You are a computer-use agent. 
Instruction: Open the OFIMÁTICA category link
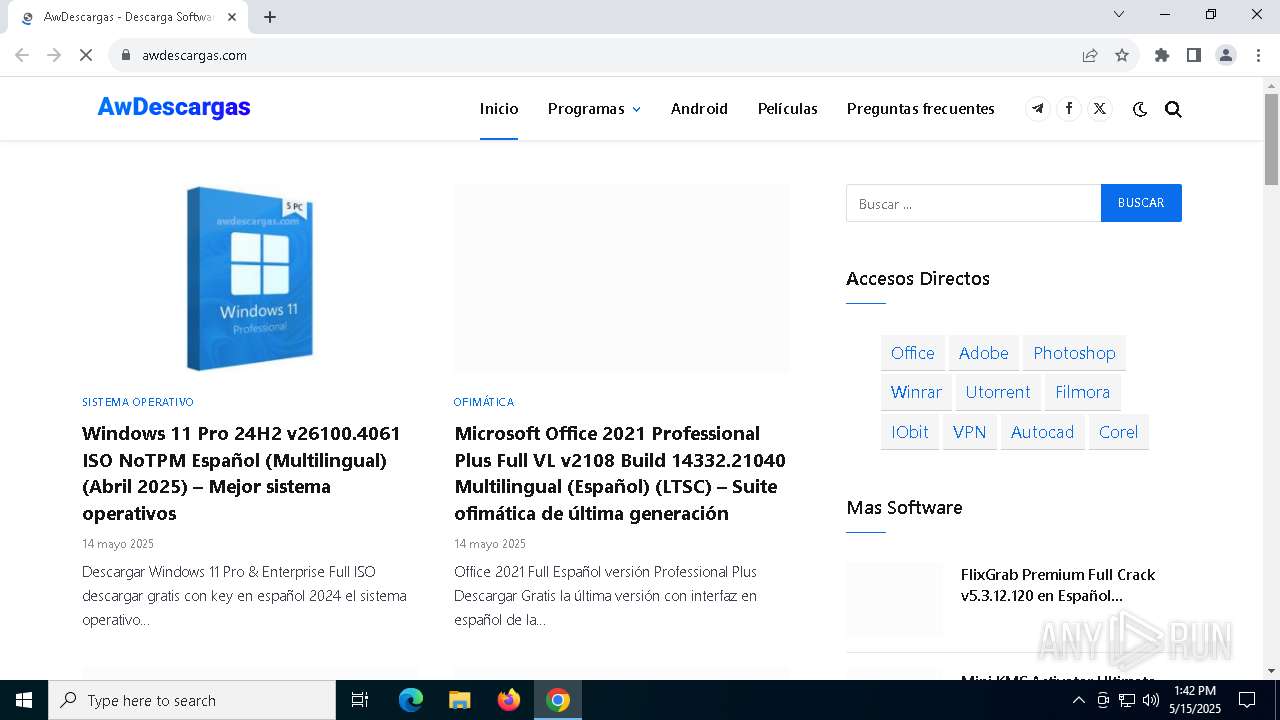[x=484, y=402]
